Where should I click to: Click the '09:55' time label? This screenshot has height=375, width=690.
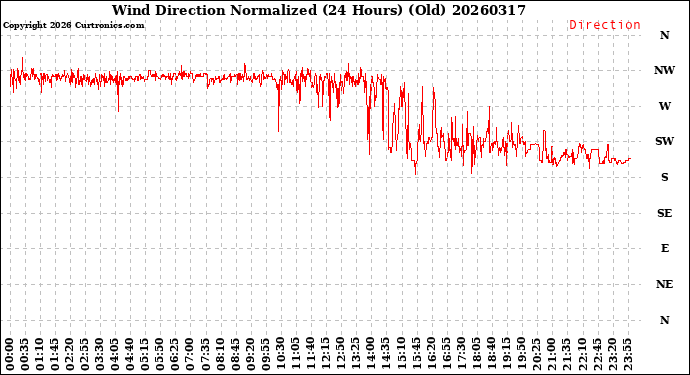coord(265,354)
